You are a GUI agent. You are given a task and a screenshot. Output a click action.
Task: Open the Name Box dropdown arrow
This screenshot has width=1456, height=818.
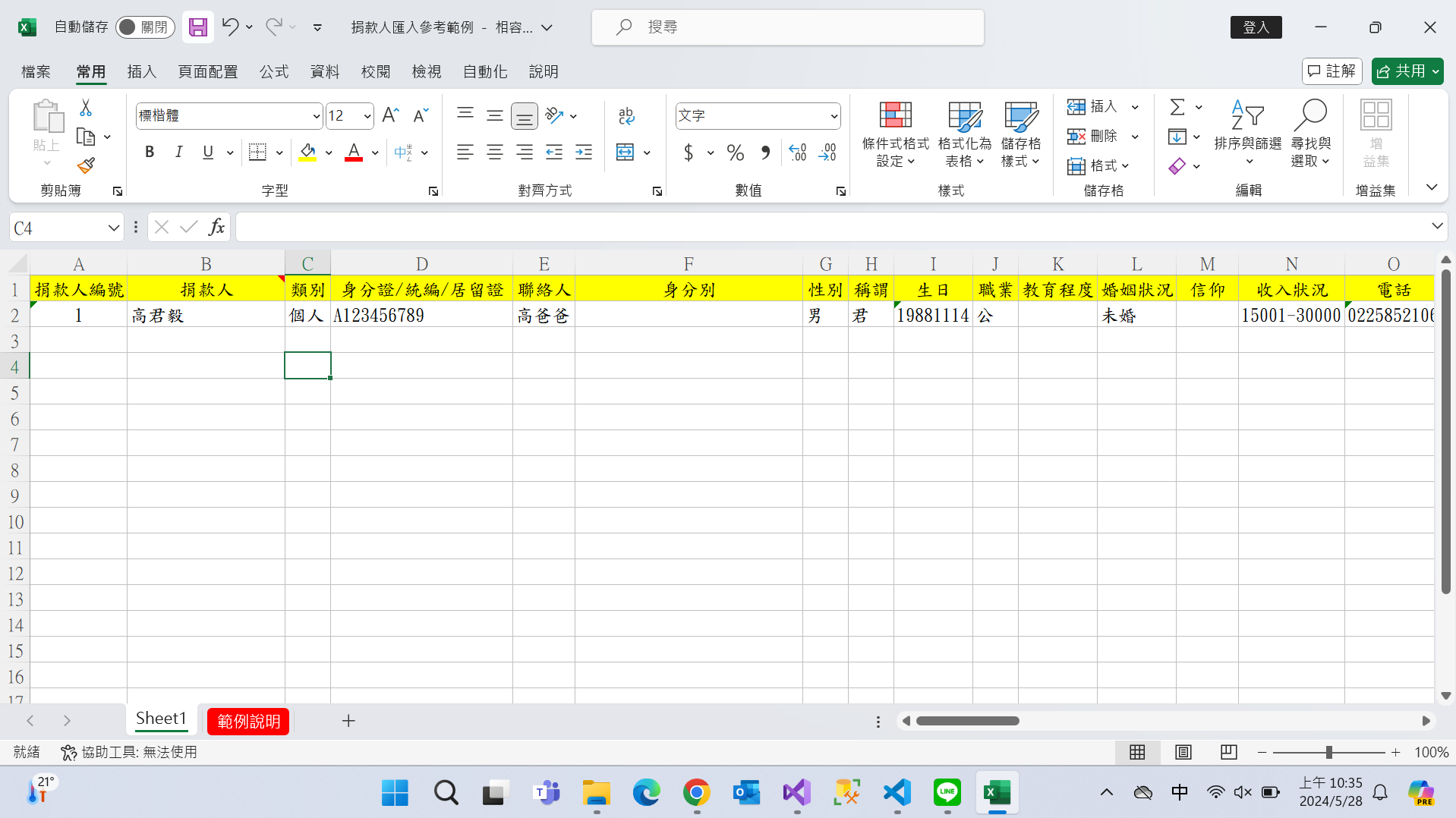pyautogui.click(x=113, y=228)
